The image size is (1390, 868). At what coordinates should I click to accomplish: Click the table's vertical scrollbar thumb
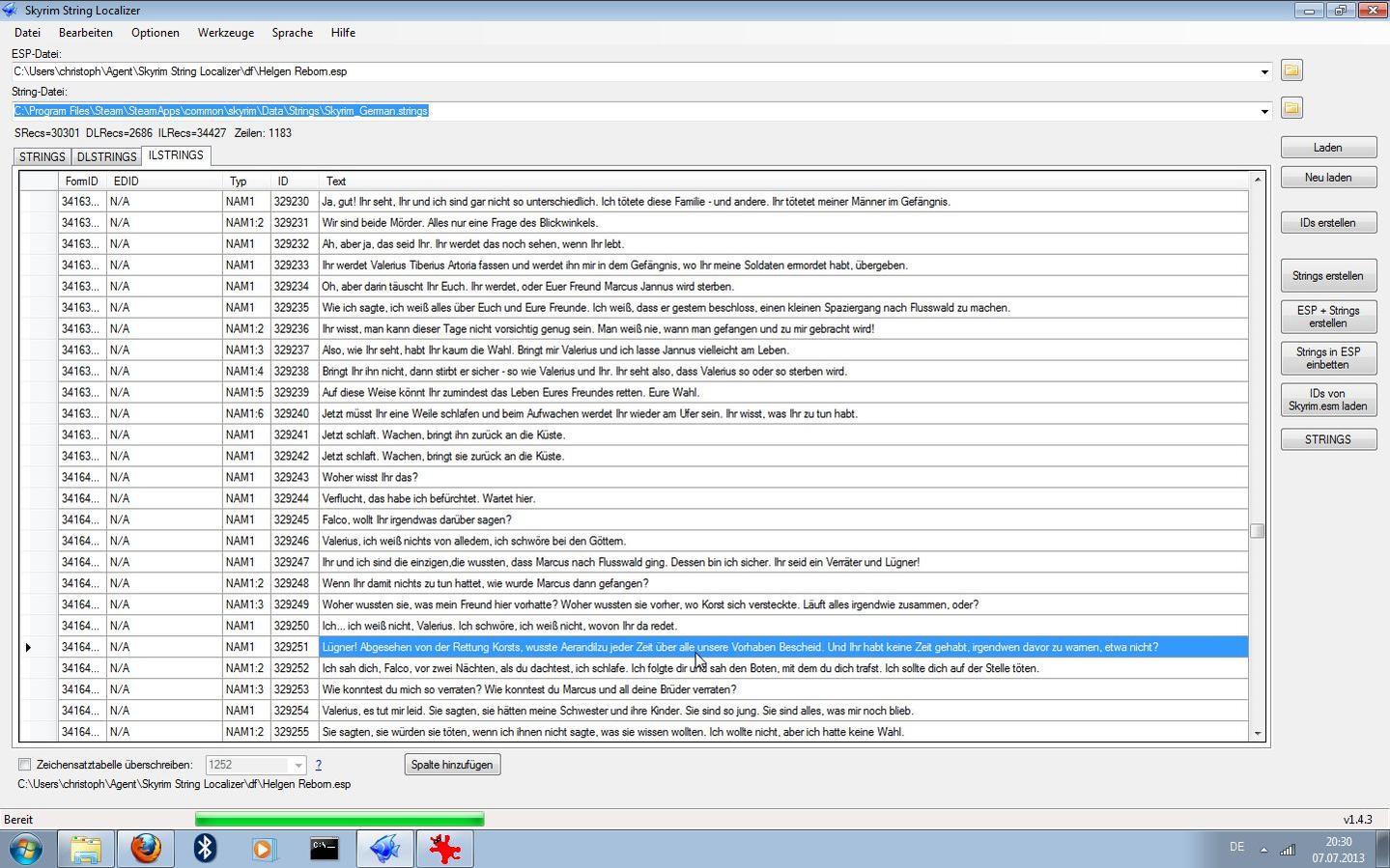[x=1257, y=531]
